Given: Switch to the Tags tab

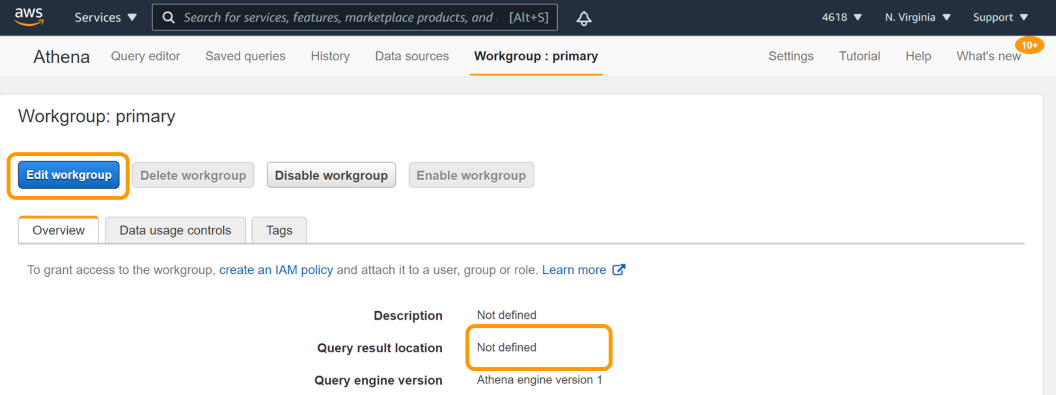Looking at the screenshot, I should pyautogui.click(x=279, y=230).
